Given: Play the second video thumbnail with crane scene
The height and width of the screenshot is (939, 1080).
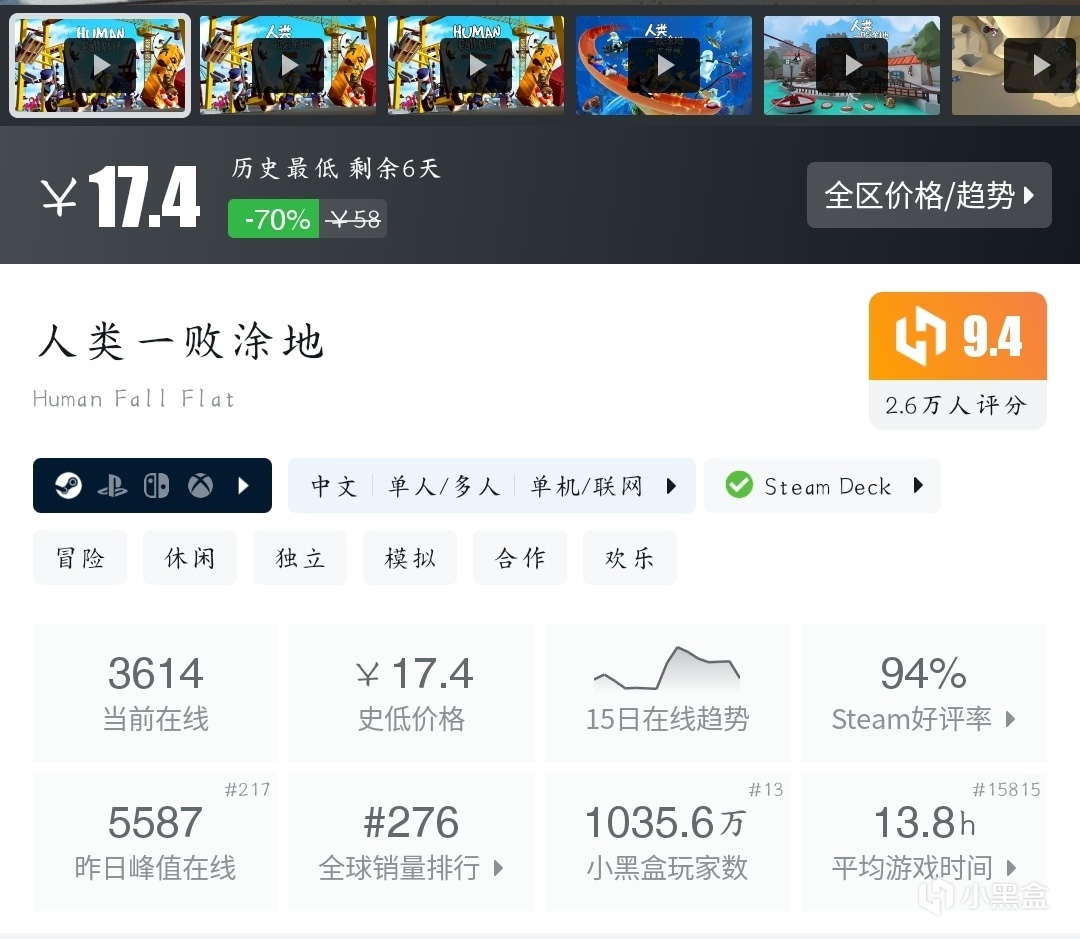Looking at the screenshot, I should [x=288, y=65].
